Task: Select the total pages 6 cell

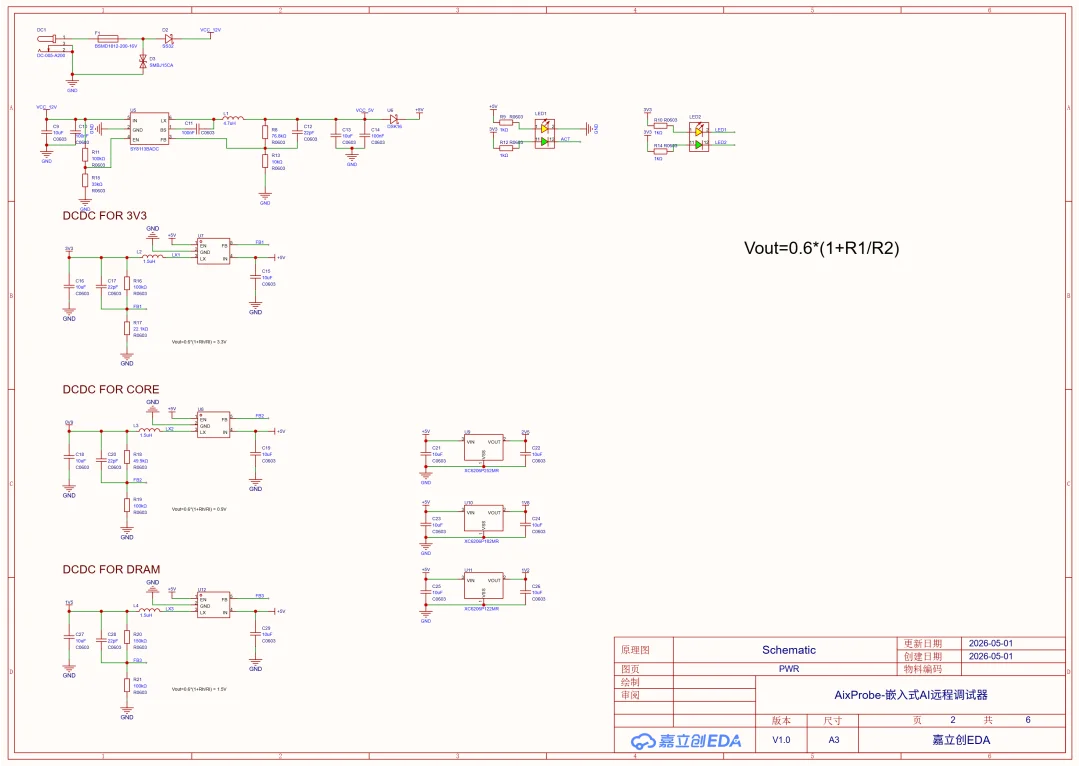Action: (x=1028, y=720)
